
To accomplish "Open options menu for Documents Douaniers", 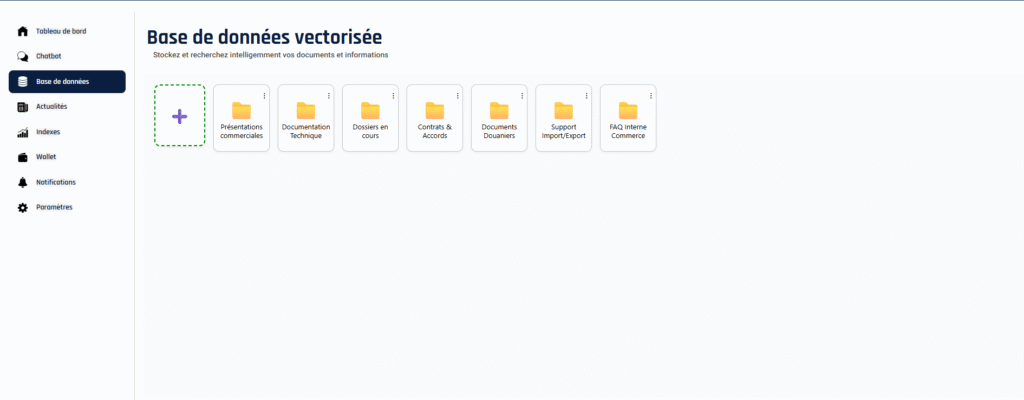I will coord(522,95).
